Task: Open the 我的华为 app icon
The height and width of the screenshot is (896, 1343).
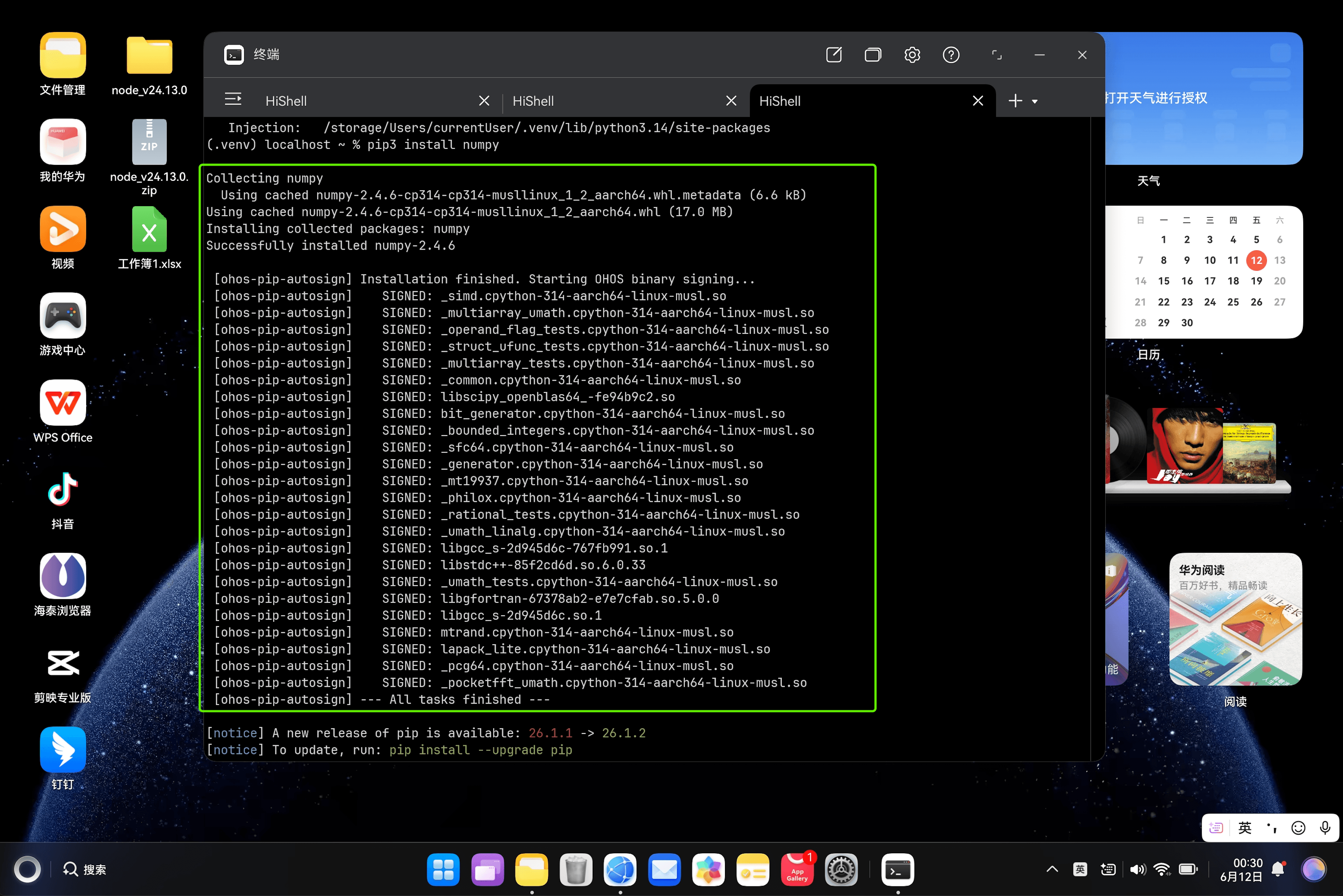Action: click(63, 142)
